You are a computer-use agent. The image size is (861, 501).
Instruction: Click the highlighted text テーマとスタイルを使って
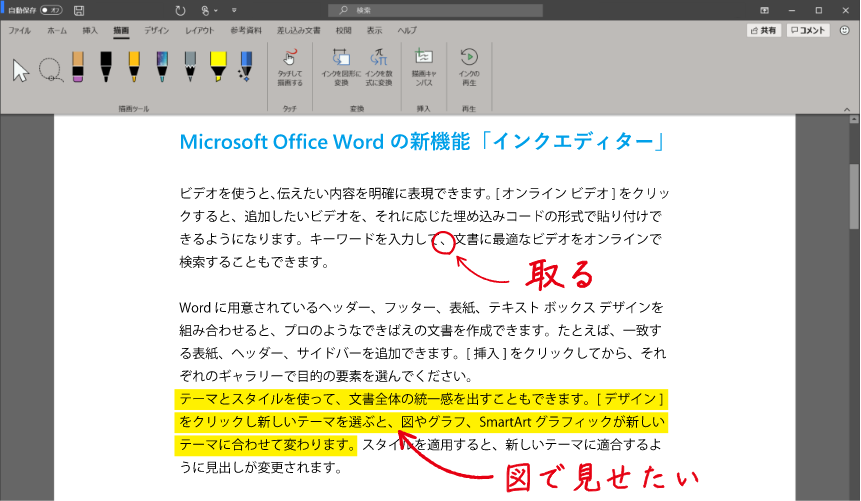[x=256, y=399]
